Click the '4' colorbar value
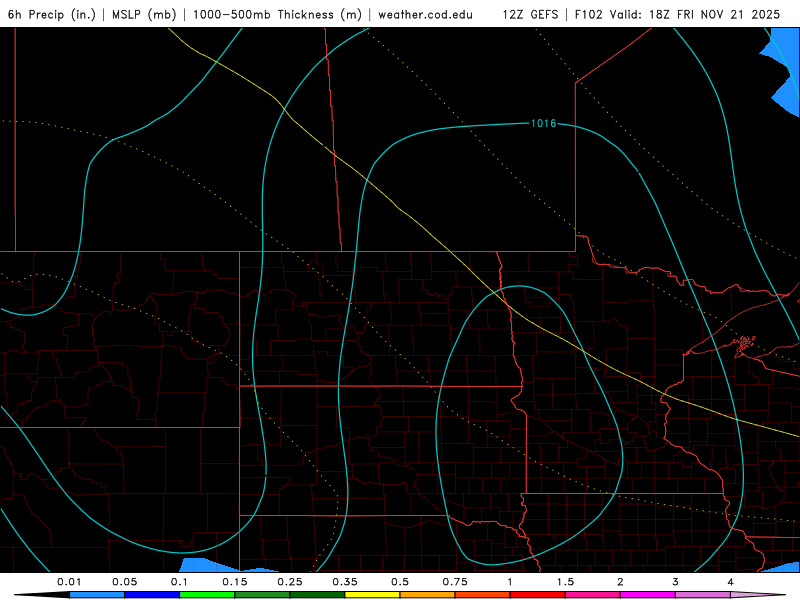 [x=731, y=582]
